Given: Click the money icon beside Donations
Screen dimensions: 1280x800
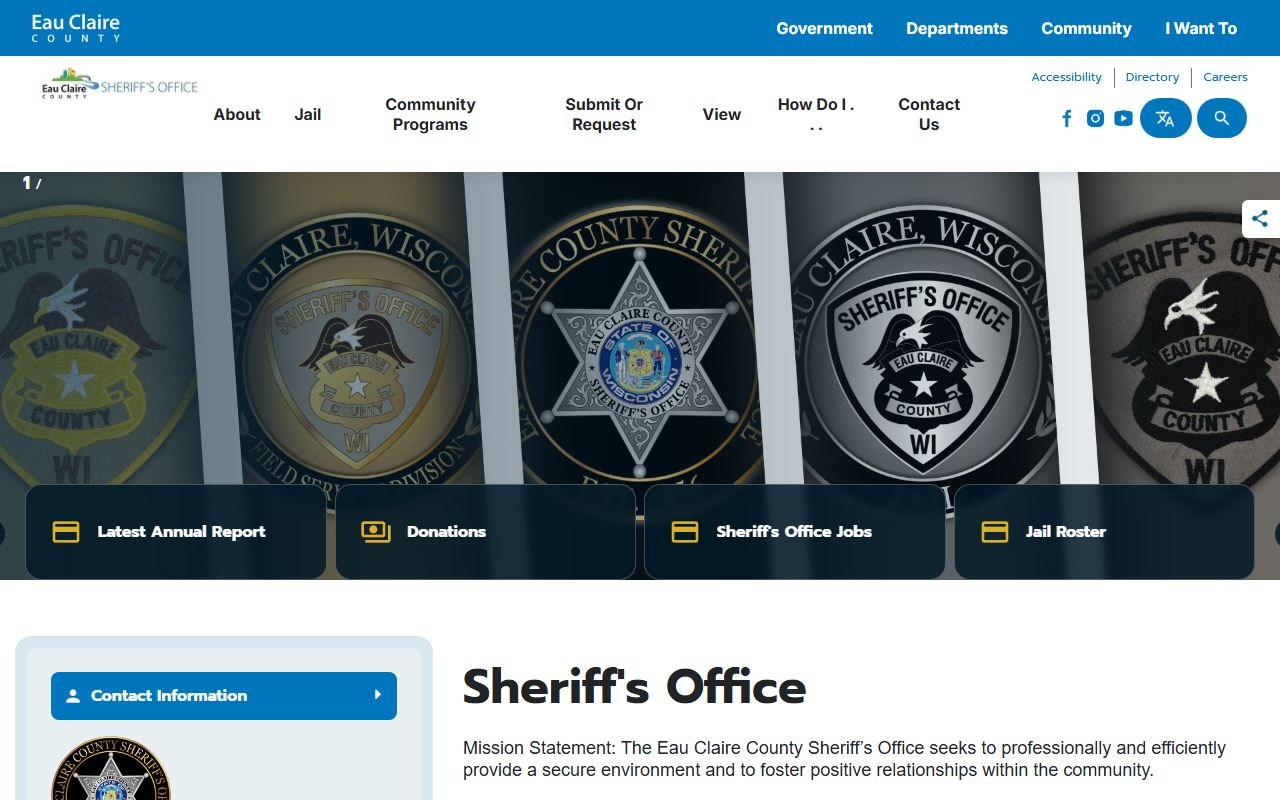Looking at the screenshot, I should click(x=376, y=532).
